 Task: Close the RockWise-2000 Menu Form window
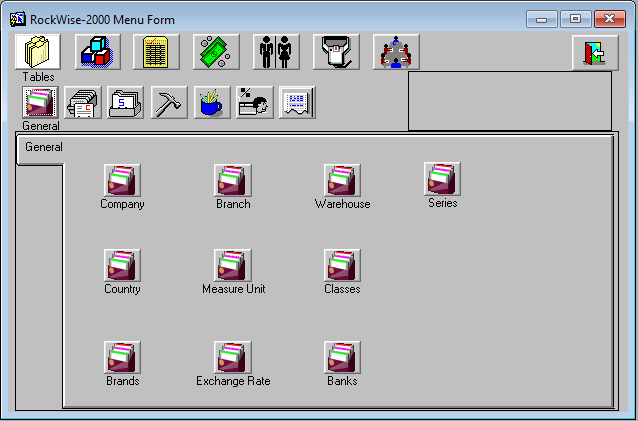click(610, 19)
